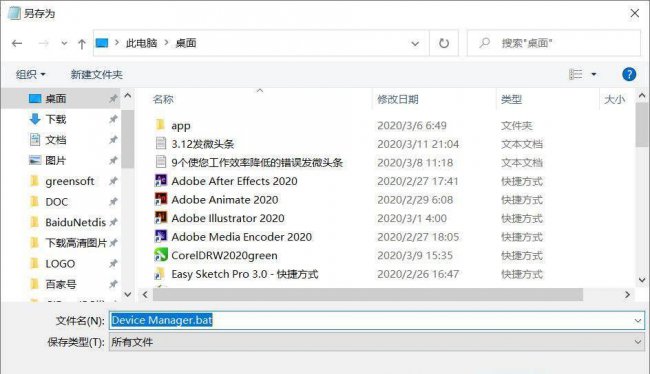The height and width of the screenshot is (374, 650).
Task: Sort by 大小 column header
Action: pyautogui.click(x=614, y=99)
